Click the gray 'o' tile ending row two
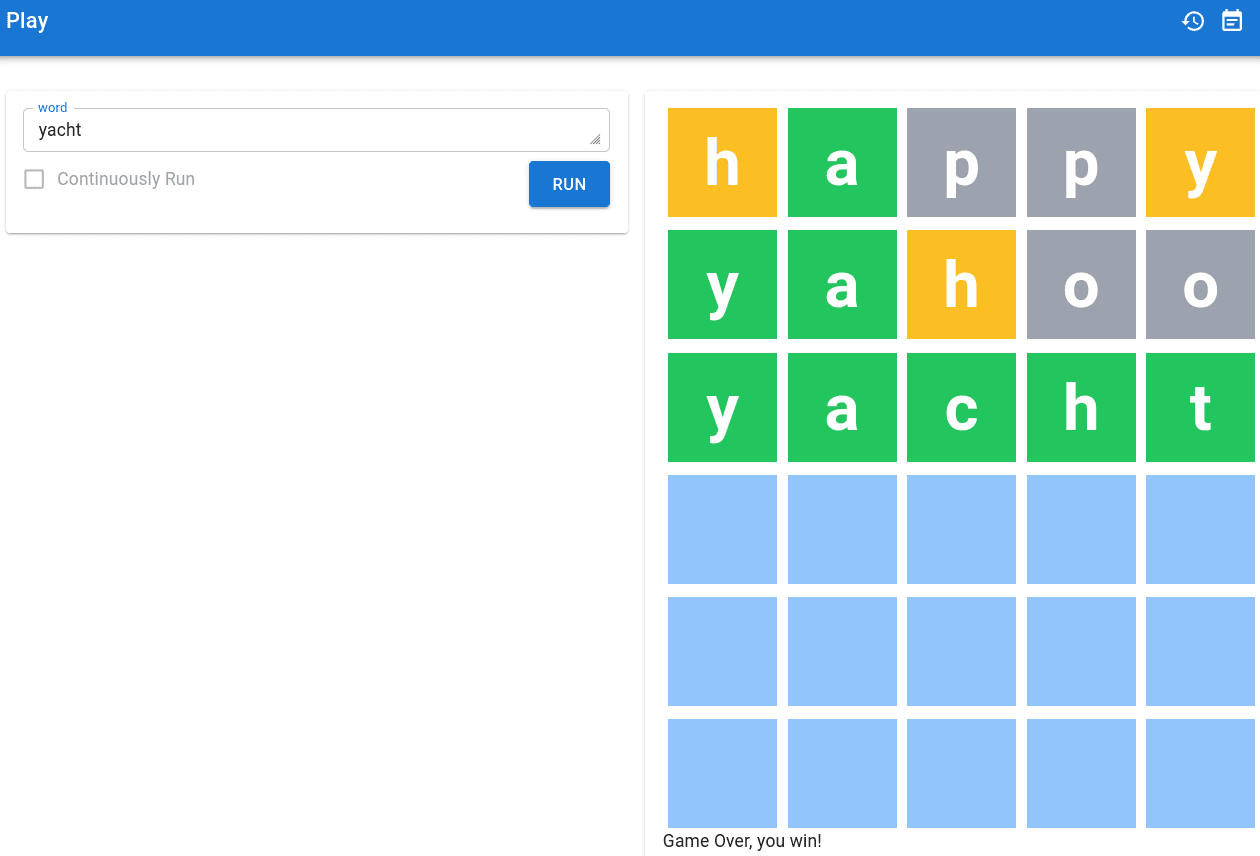Image resolution: width=1260 pixels, height=856 pixels. [x=1200, y=284]
